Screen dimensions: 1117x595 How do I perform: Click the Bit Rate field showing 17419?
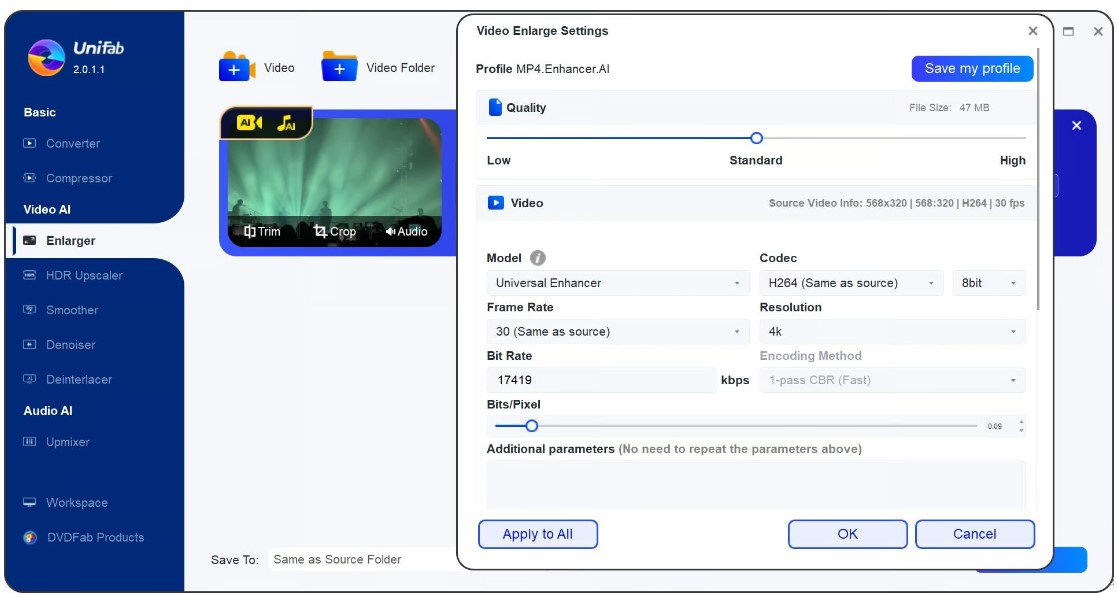[x=601, y=380]
